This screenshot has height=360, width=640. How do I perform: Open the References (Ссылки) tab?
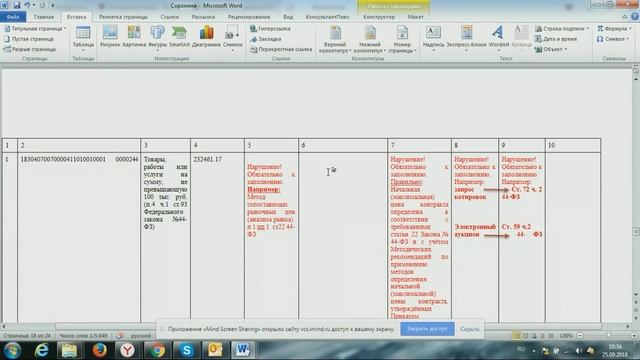tap(170, 17)
